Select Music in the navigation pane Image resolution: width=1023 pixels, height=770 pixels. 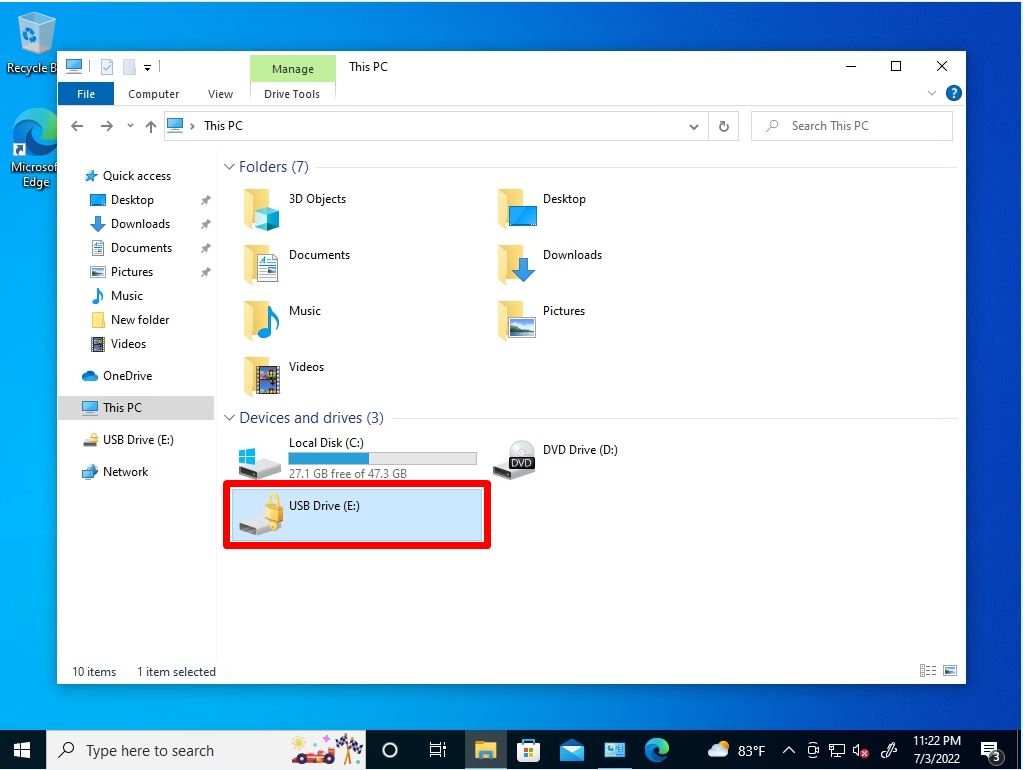(127, 296)
